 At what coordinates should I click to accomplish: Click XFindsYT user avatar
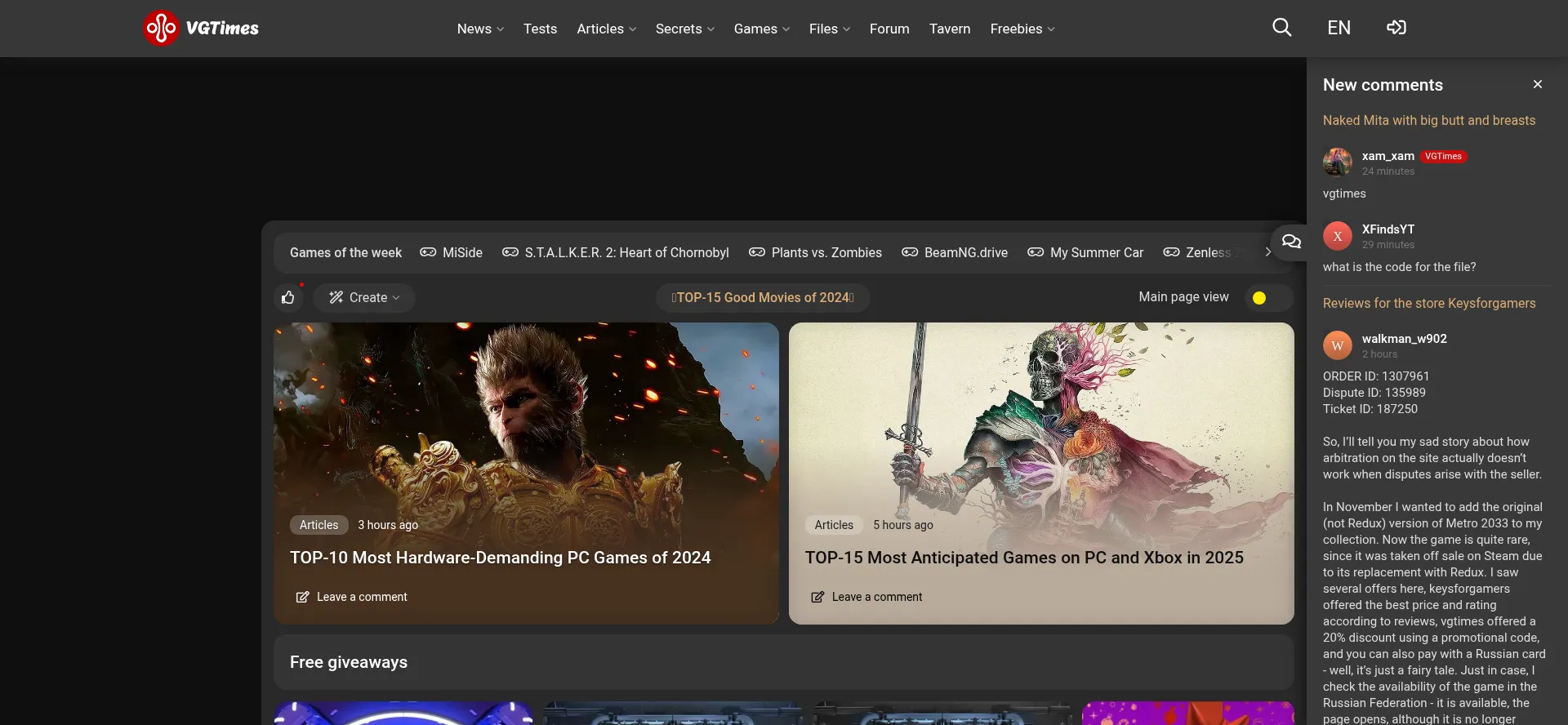[1338, 236]
